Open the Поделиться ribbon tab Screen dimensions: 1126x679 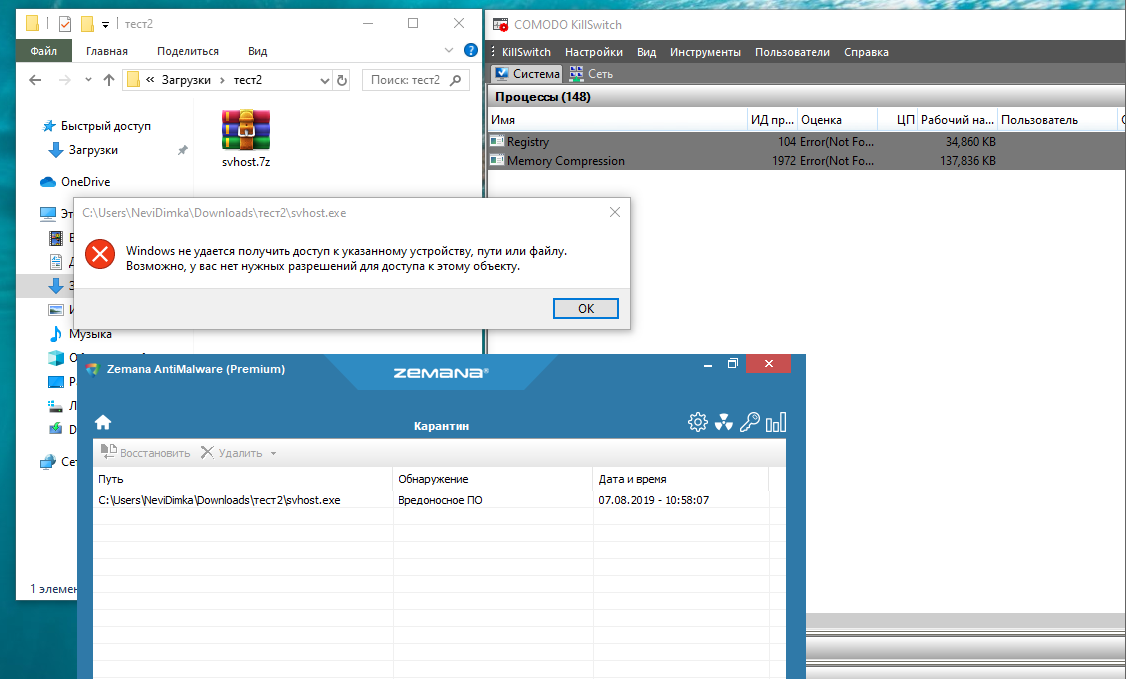(188, 51)
